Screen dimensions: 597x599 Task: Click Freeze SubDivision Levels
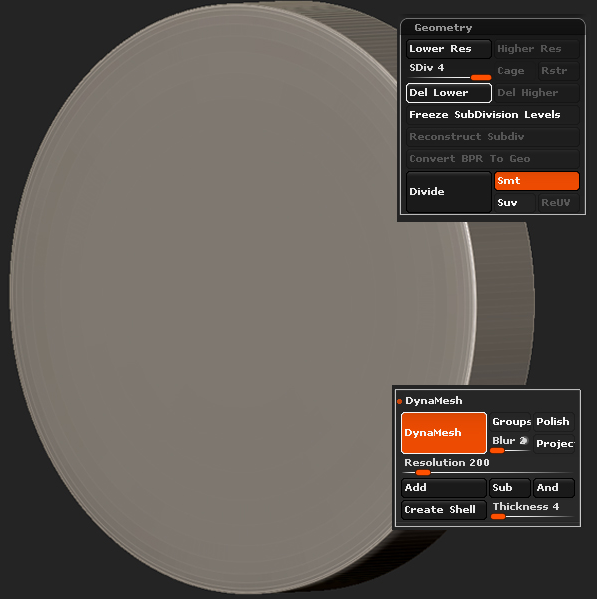[x=493, y=115]
